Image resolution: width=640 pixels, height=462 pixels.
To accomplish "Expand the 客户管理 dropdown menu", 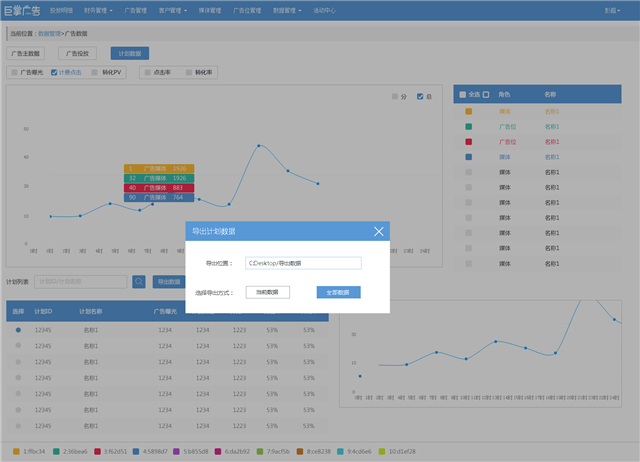I will pos(173,10).
